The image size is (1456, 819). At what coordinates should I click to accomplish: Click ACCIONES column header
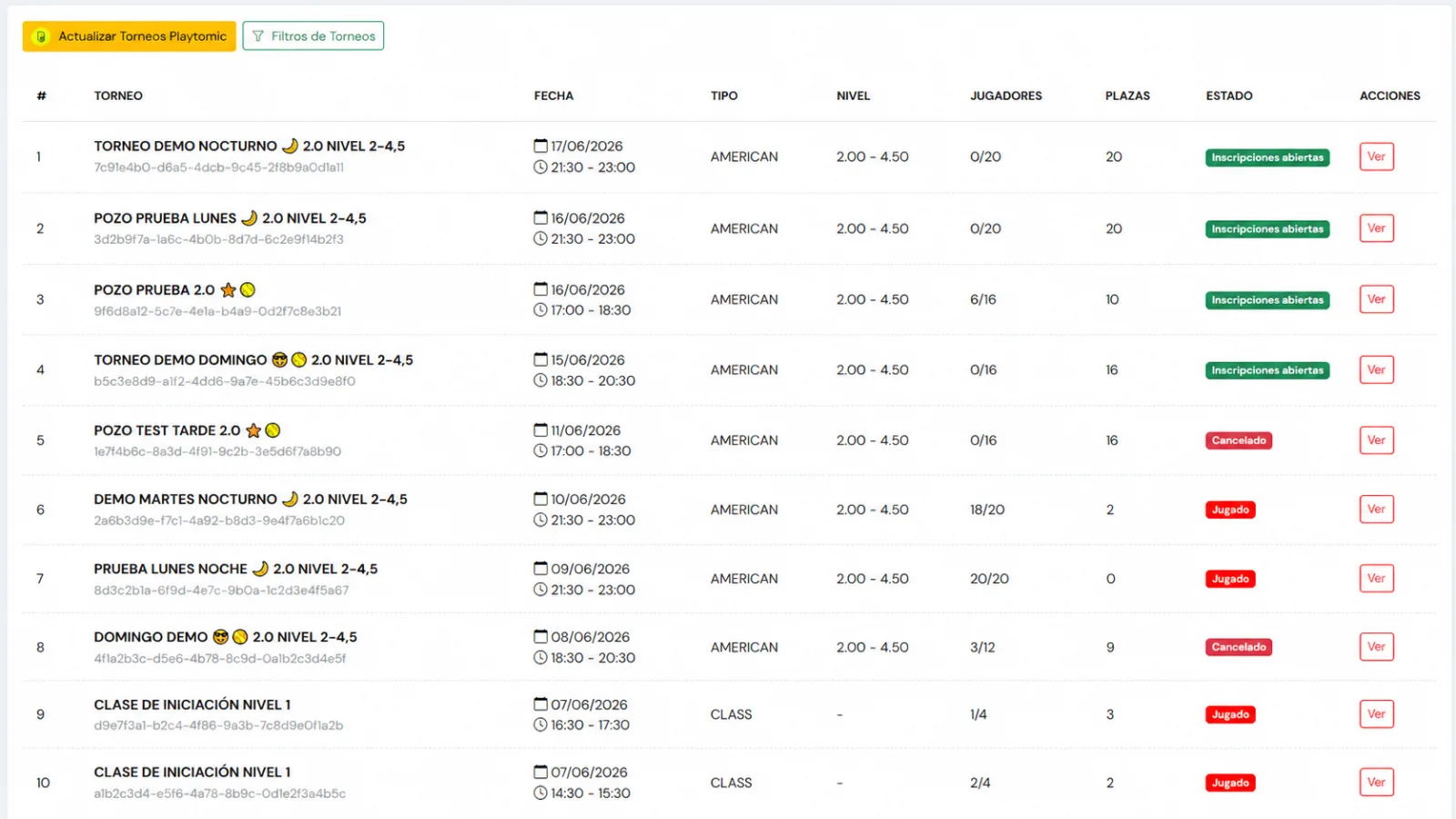1390,96
